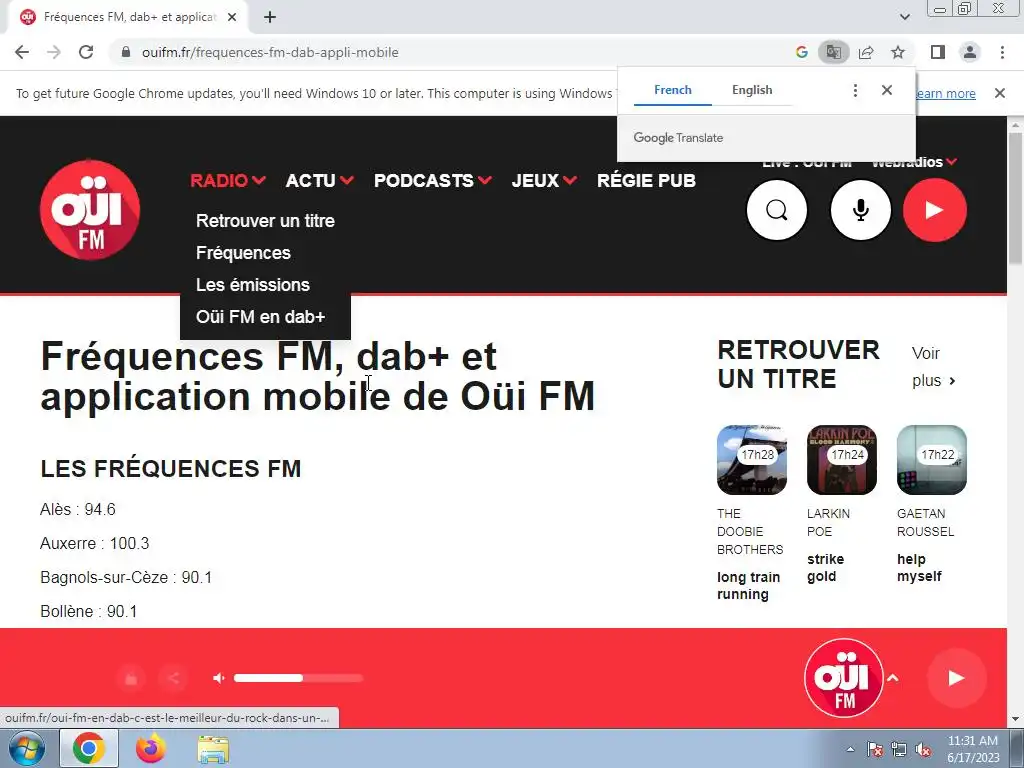Viewport: 1024px width, 768px height.
Task: Show hidden tray icons arrow
Action: tap(850, 749)
